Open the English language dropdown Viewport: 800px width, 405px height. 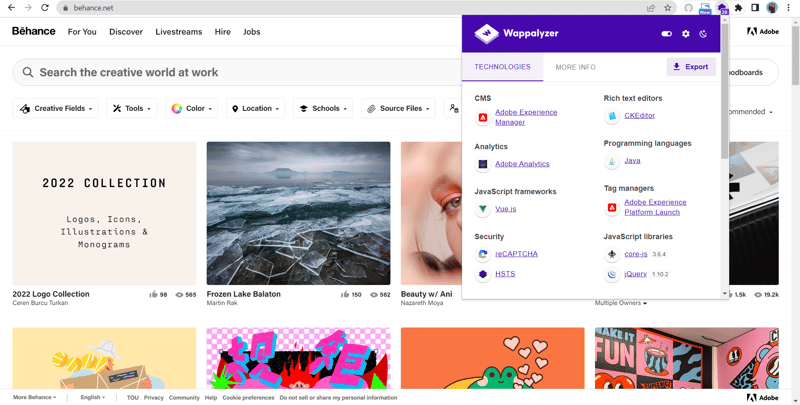[x=92, y=397]
